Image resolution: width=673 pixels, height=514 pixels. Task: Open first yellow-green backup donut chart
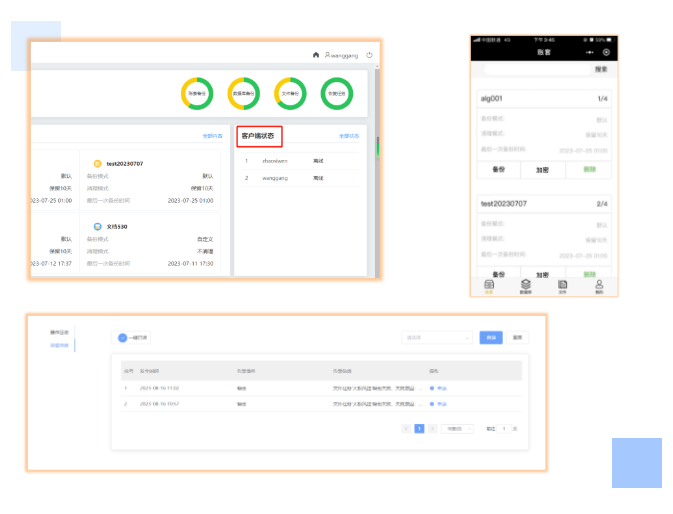click(197, 94)
